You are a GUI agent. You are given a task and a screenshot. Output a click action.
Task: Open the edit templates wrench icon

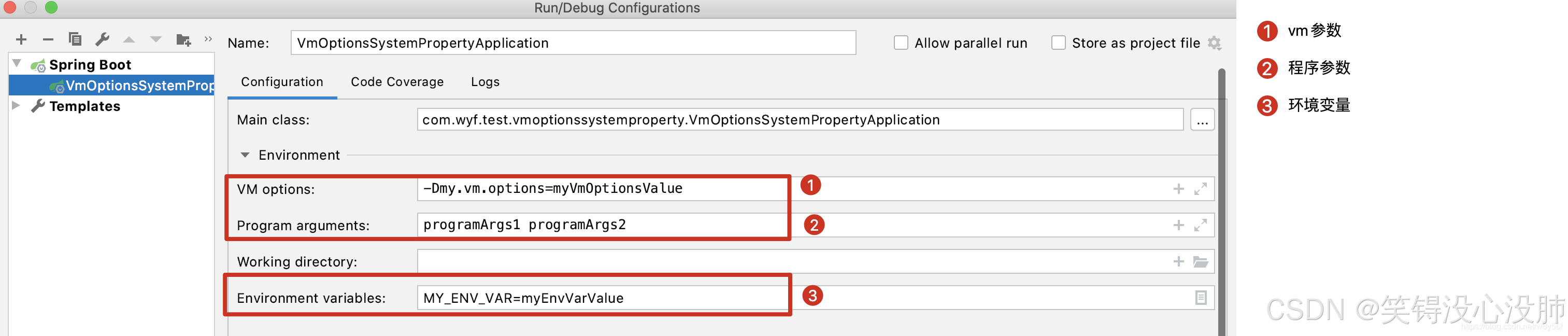[102, 39]
